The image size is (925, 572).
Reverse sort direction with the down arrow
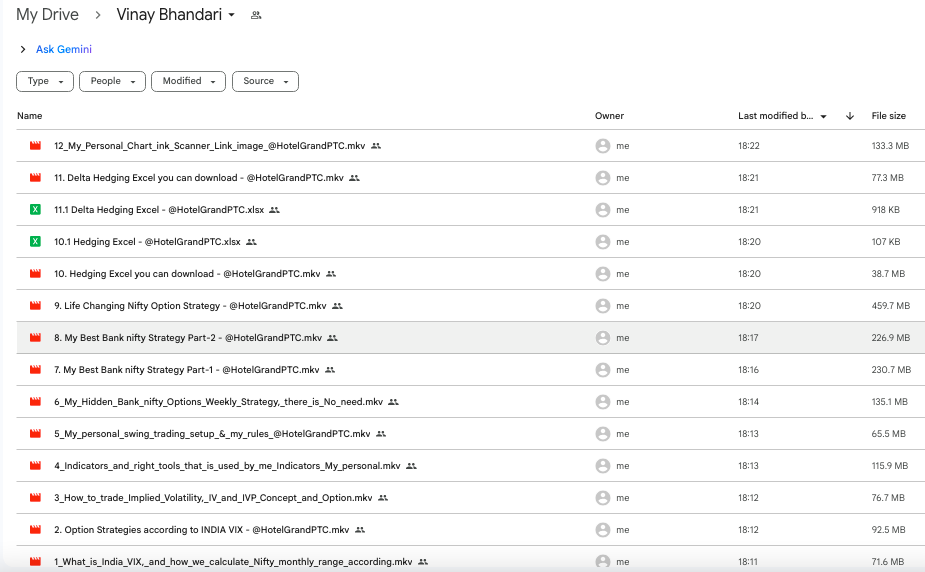click(x=850, y=116)
